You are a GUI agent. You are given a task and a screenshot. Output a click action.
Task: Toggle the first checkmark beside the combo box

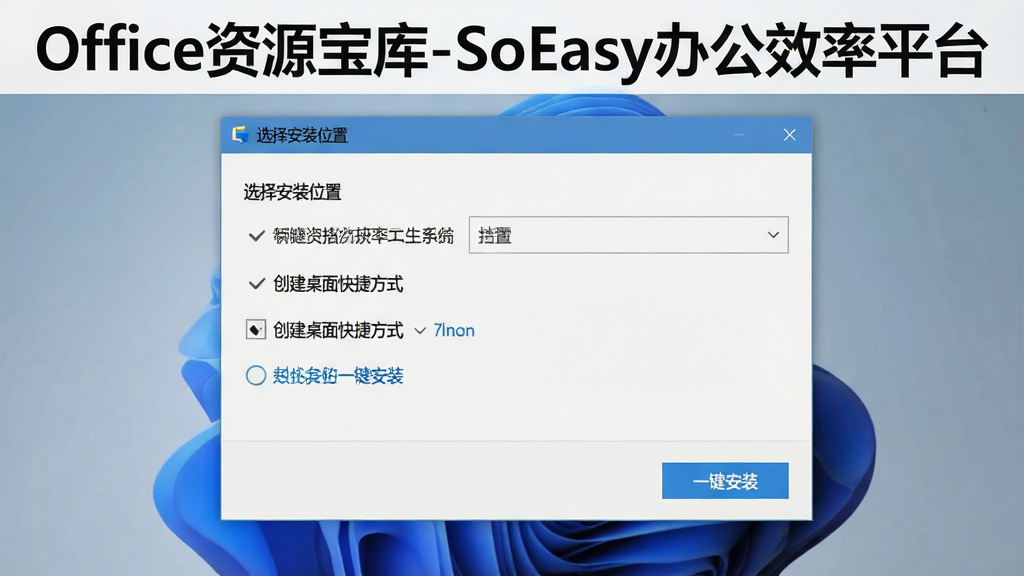[256, 236]
